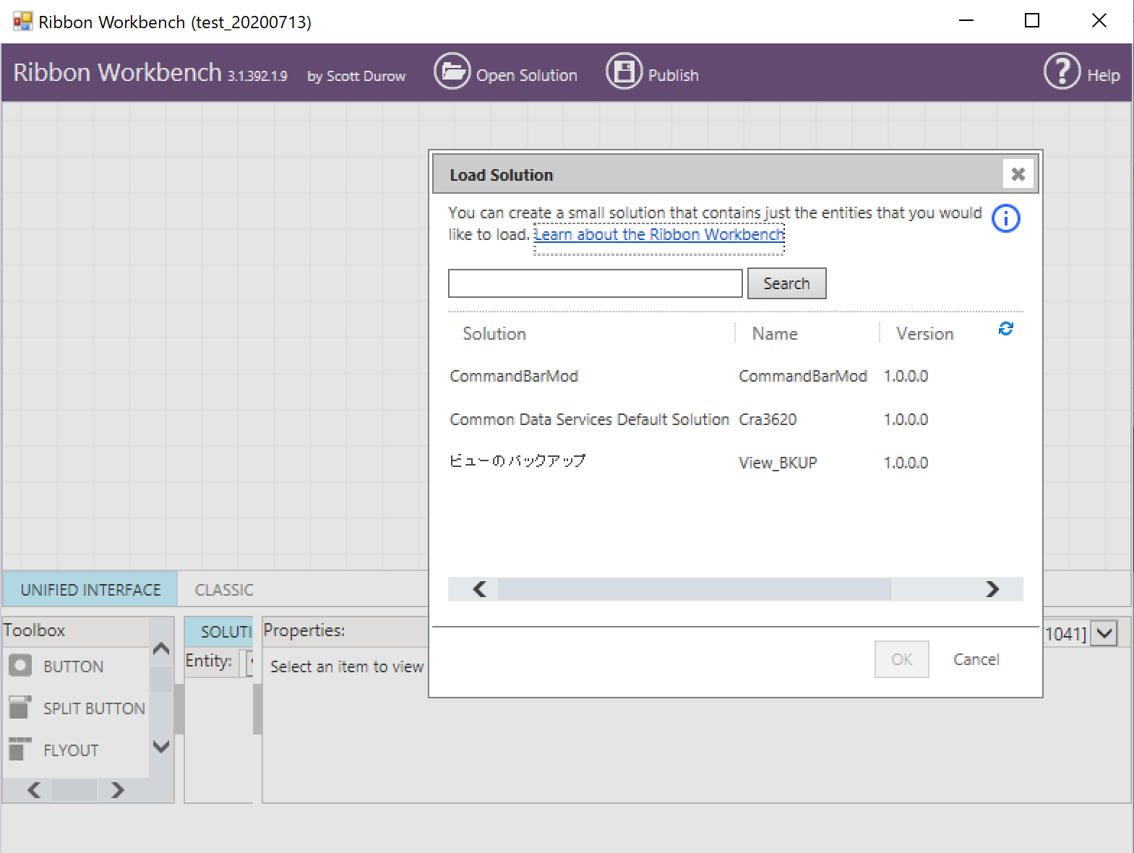The width and height of the screenshot is (1134, 853).
Task: Click the SPLIT BUTTON toolbox label
Action: [94, 708]
